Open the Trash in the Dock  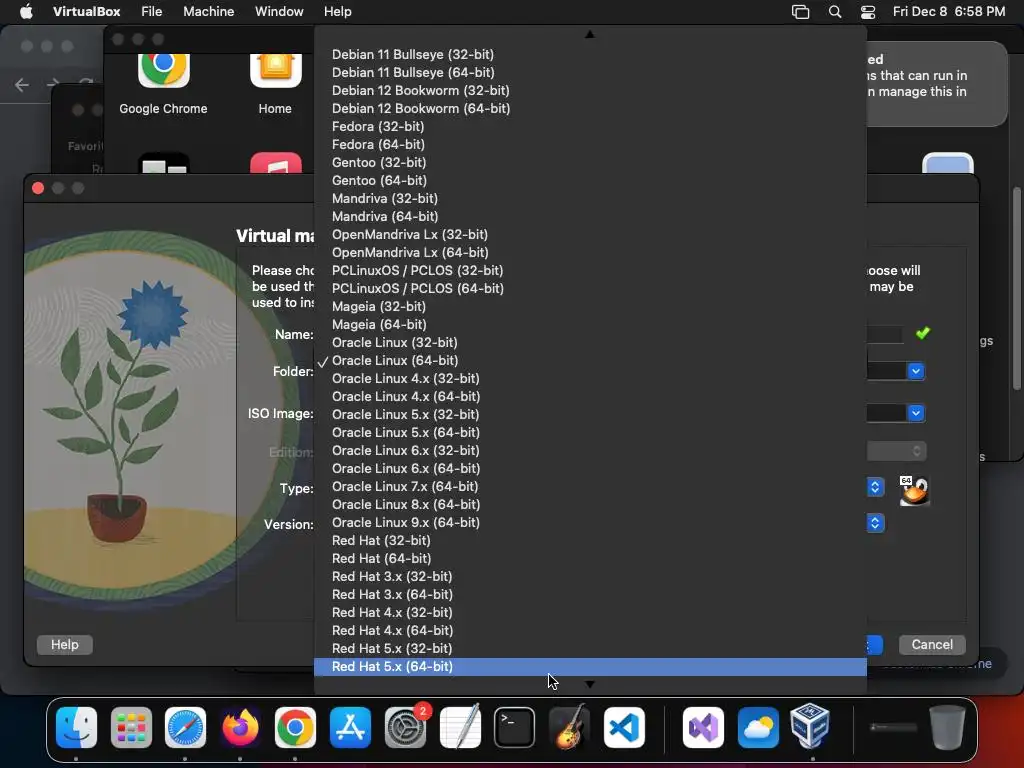click(947, 727)
